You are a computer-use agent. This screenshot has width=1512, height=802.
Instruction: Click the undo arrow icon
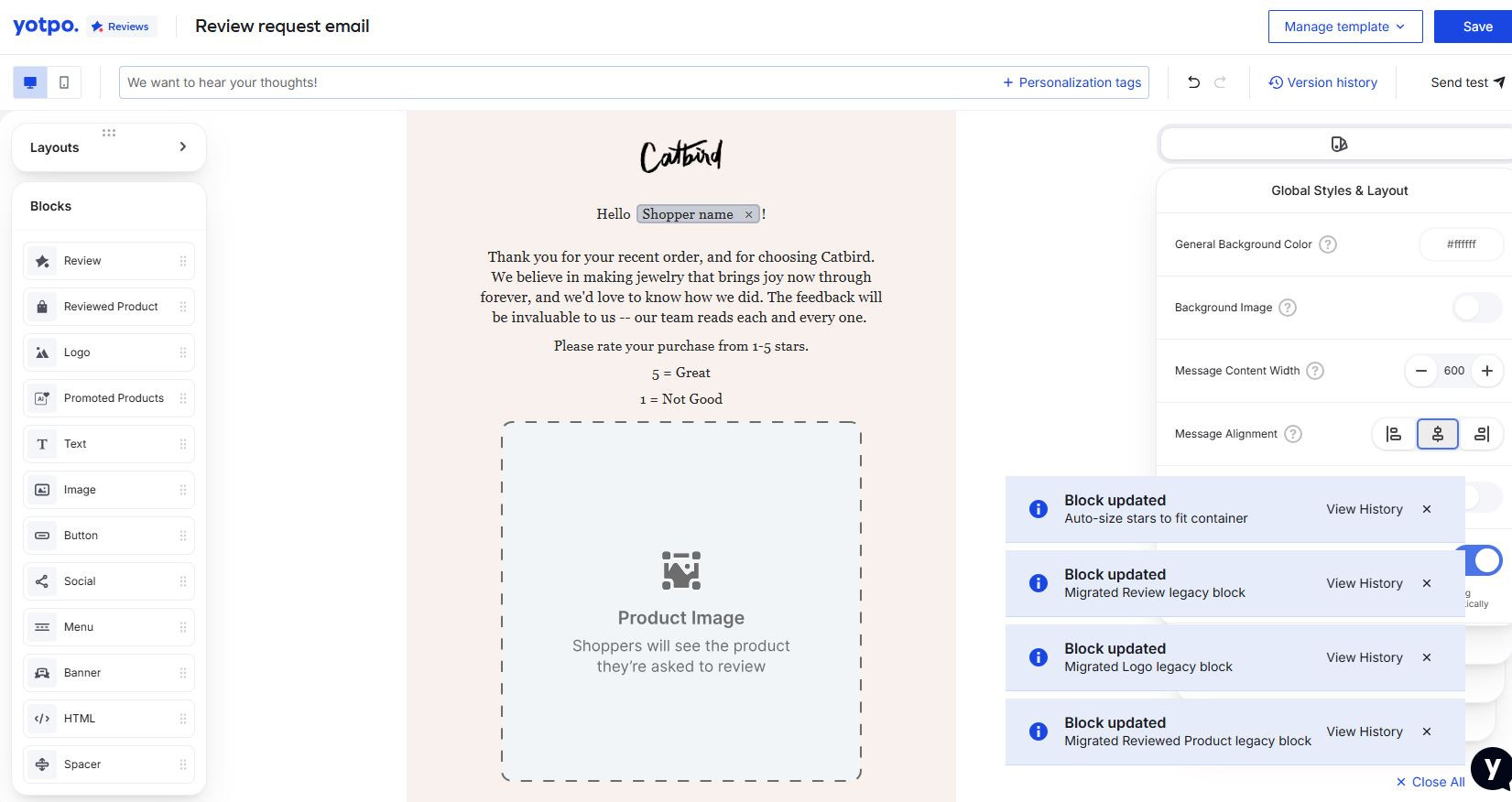click(x=1193, y=82)
